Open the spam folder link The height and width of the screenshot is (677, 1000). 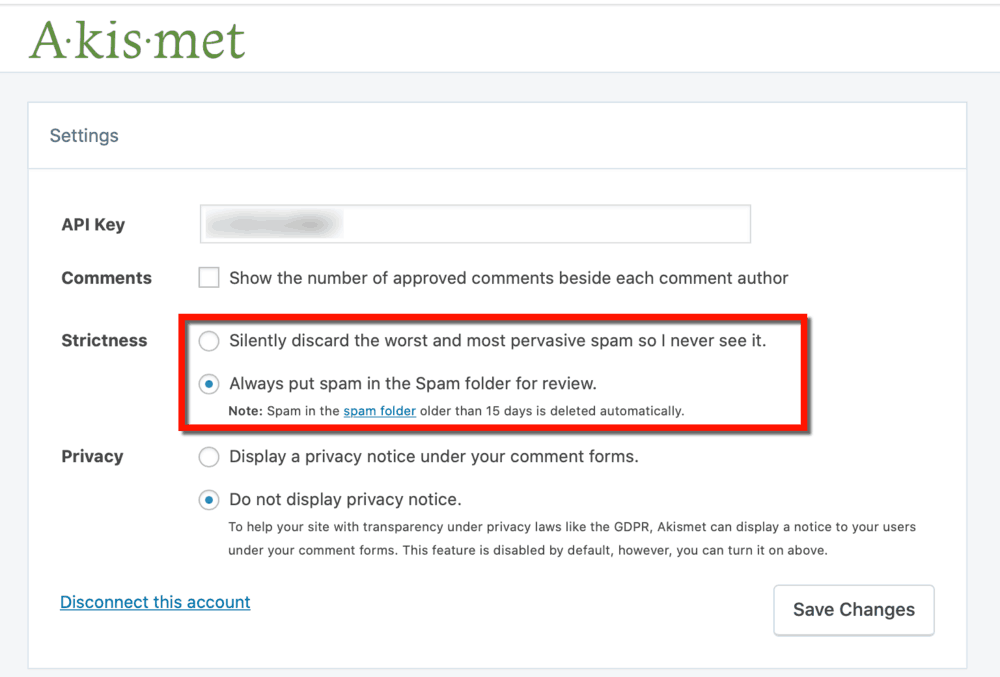click(379, 410)
